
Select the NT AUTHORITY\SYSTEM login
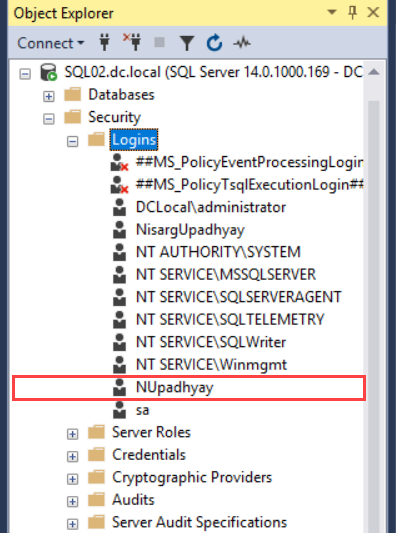coord(218,252)
